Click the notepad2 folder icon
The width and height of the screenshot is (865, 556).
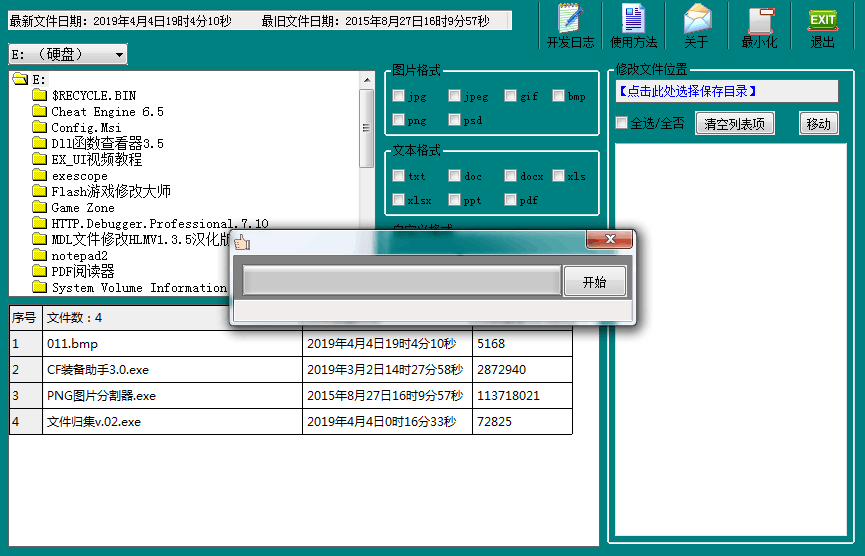pos(39,255)
